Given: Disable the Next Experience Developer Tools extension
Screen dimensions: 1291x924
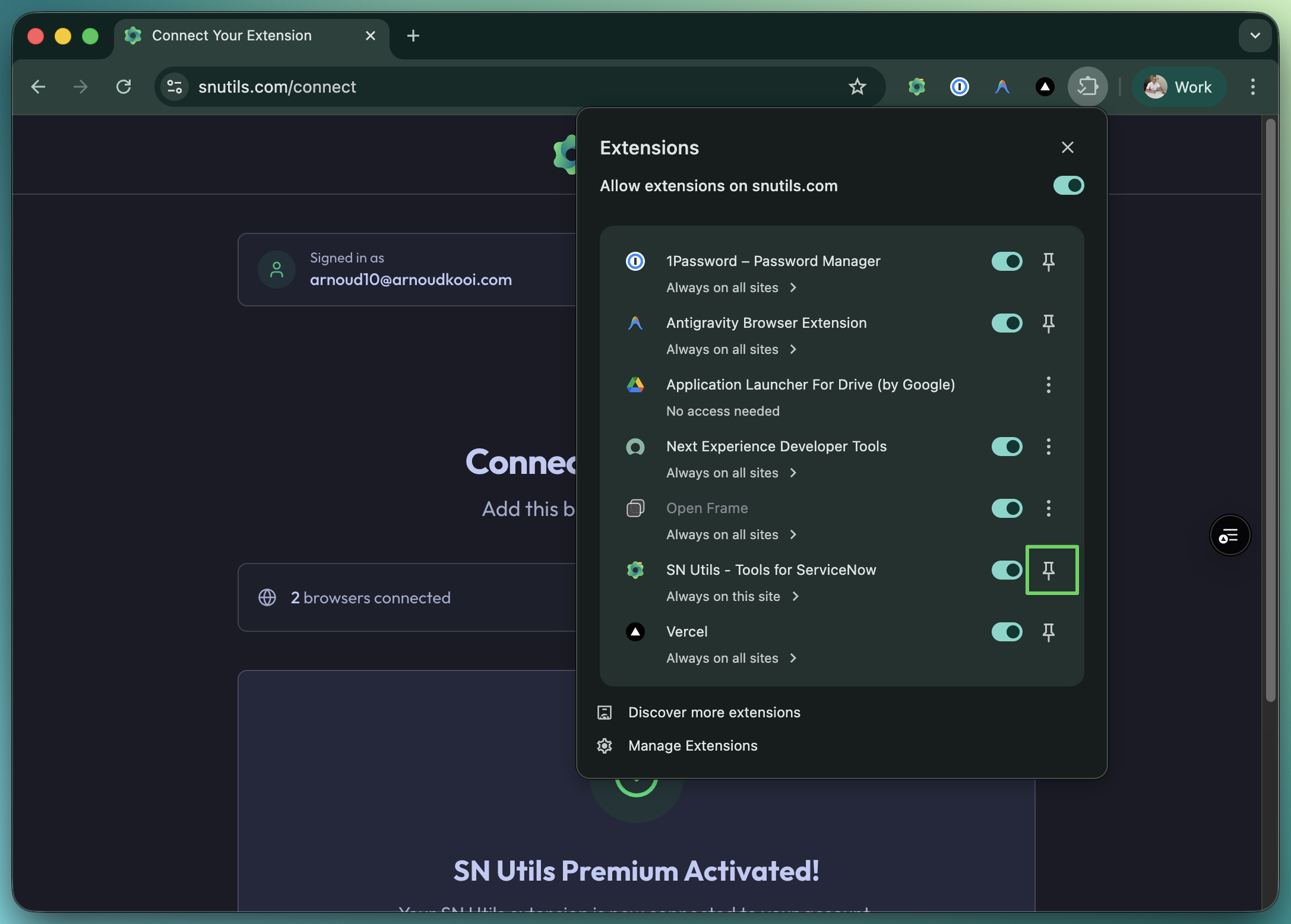Looking at the screenshot, I should pyautogui.click(x=1007, y=447).
